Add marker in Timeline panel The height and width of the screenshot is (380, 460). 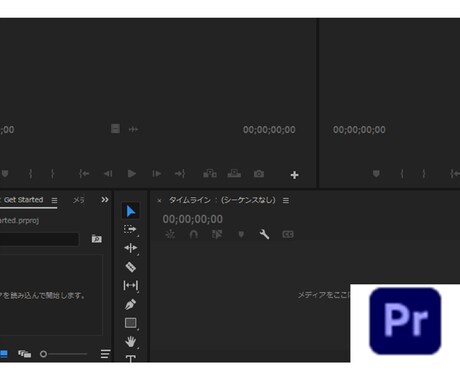(x=241, y=235)
